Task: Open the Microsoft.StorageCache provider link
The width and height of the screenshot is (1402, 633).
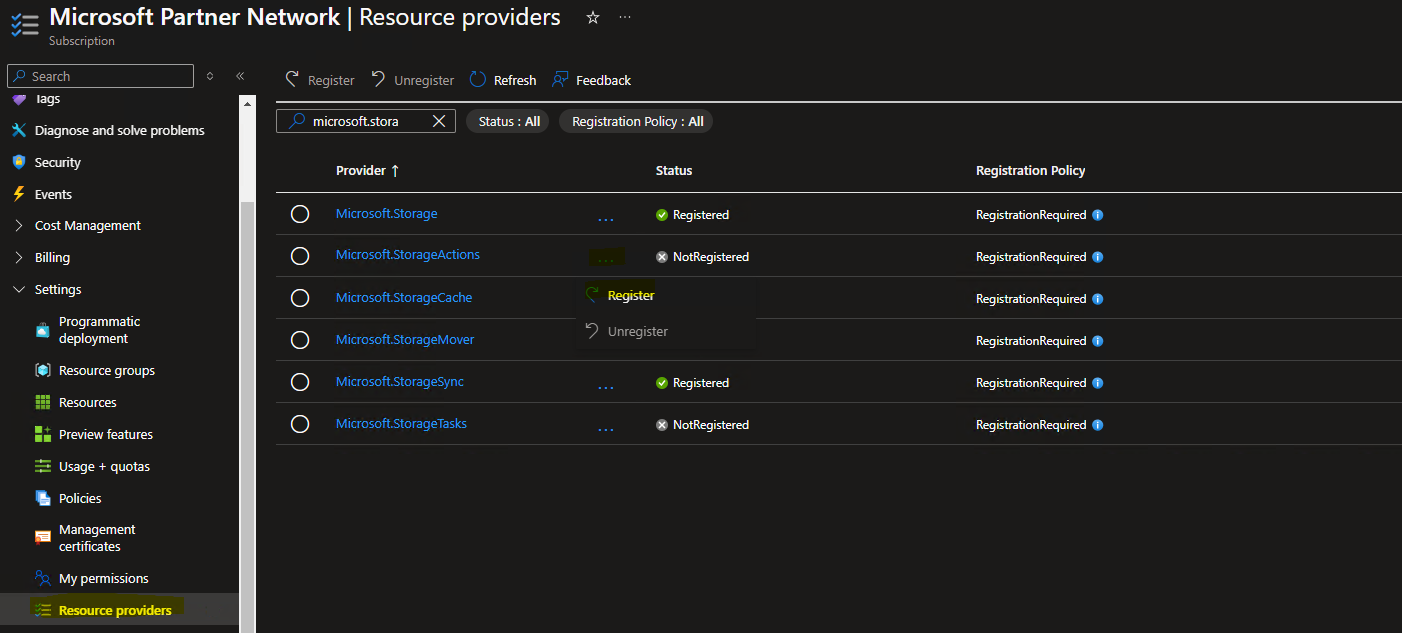Action: point(404,298)
